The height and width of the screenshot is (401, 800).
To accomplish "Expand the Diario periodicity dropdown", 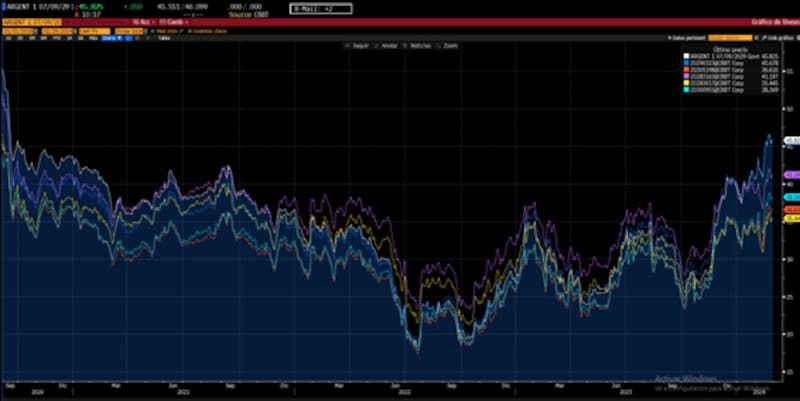I will click(127, 31).
